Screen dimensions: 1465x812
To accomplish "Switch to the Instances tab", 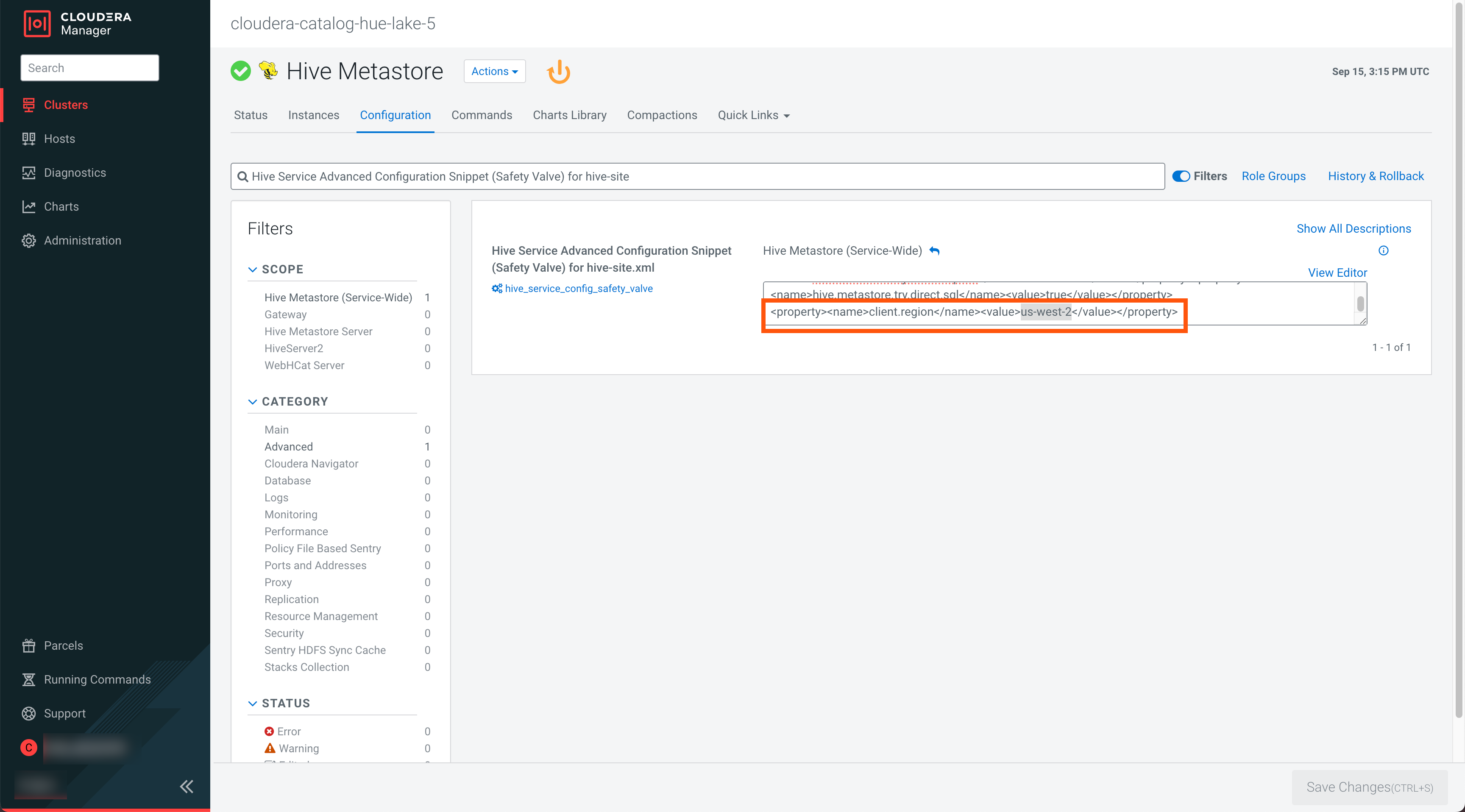I will [x=313, y=115].
